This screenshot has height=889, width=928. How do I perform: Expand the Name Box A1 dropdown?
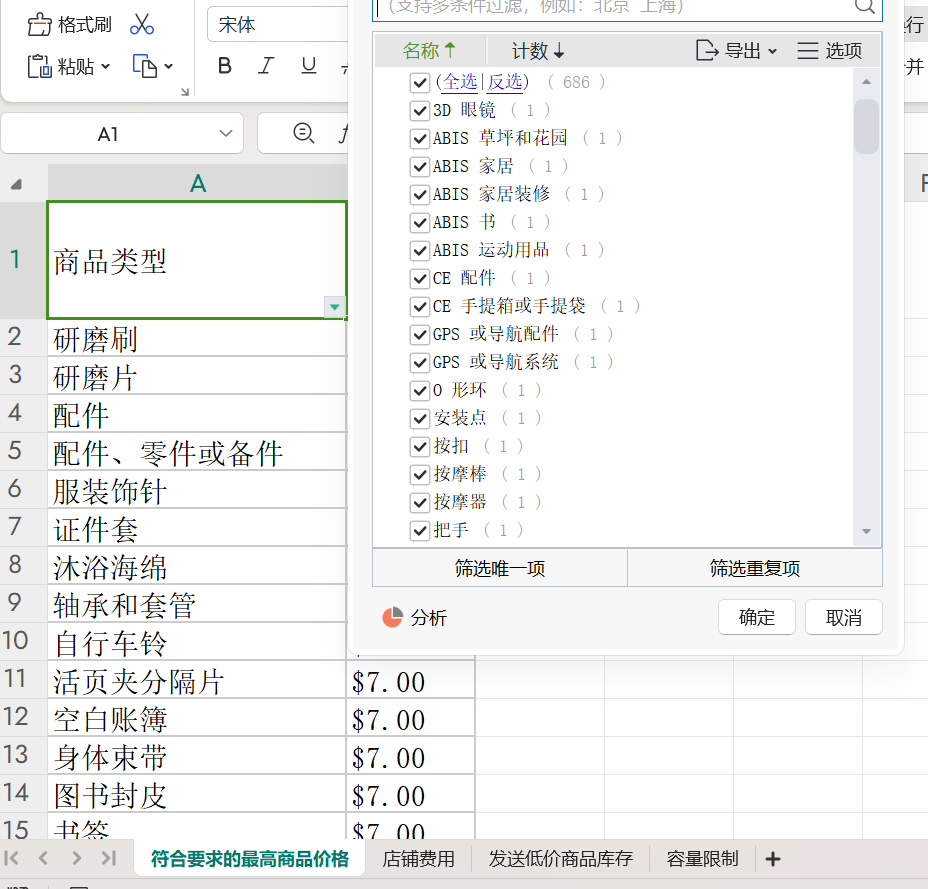[x=225, y=134]
